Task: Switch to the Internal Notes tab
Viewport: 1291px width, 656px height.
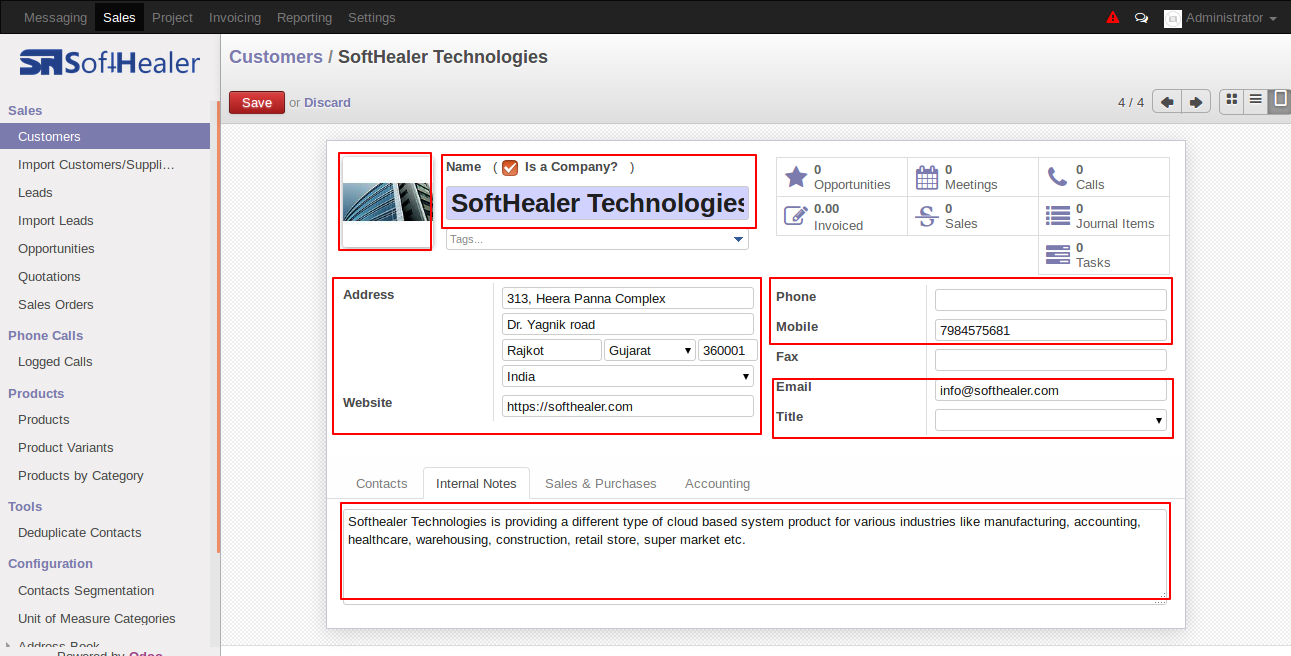Action: coord(476,483)
